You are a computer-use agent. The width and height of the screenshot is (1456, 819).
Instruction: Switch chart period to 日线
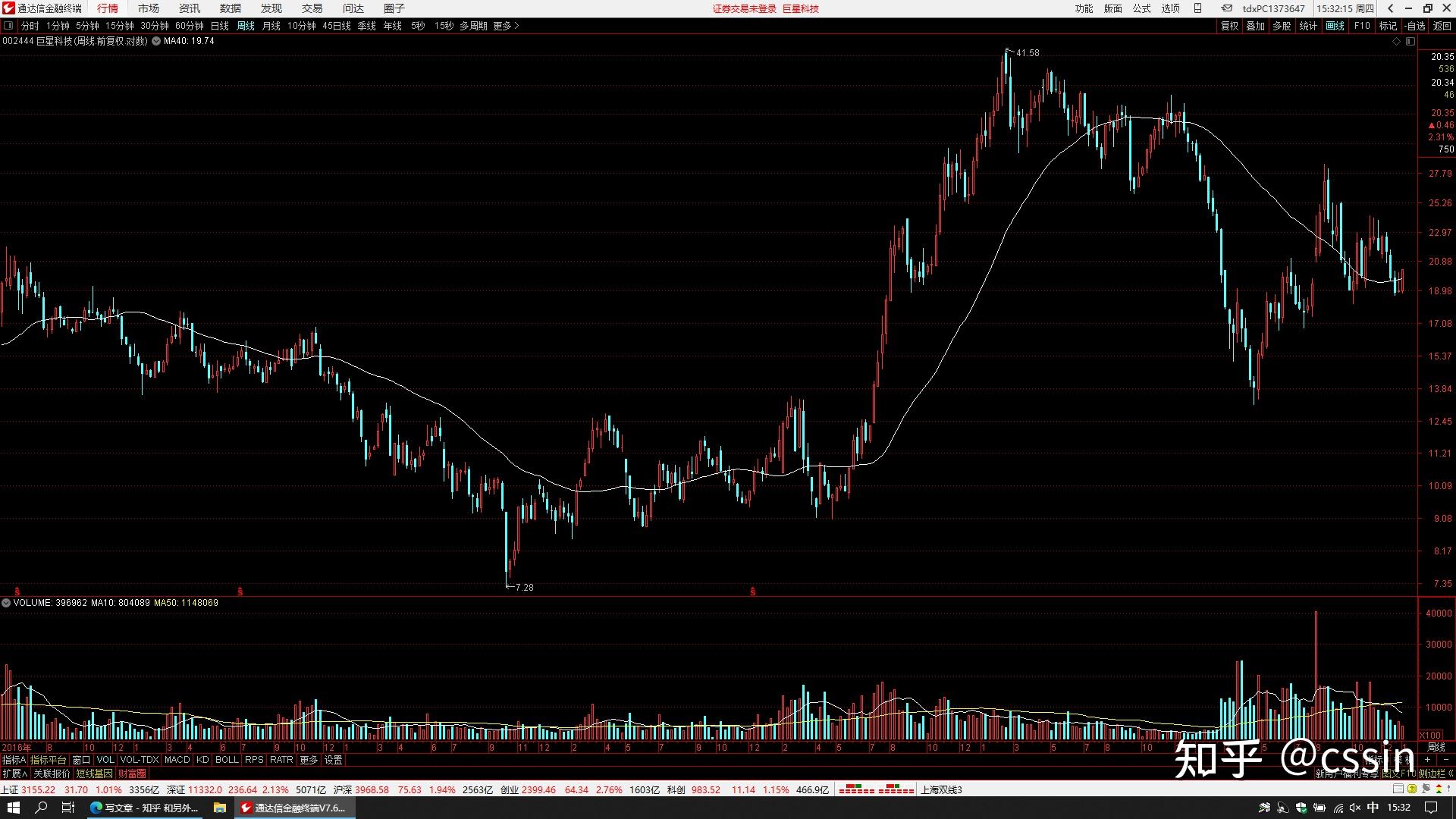[220, 26]
